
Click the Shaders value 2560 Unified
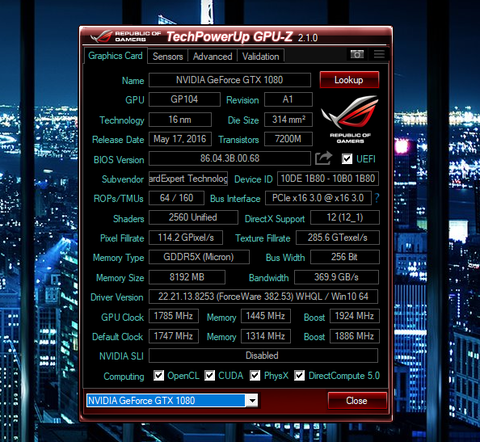[193, 217]
